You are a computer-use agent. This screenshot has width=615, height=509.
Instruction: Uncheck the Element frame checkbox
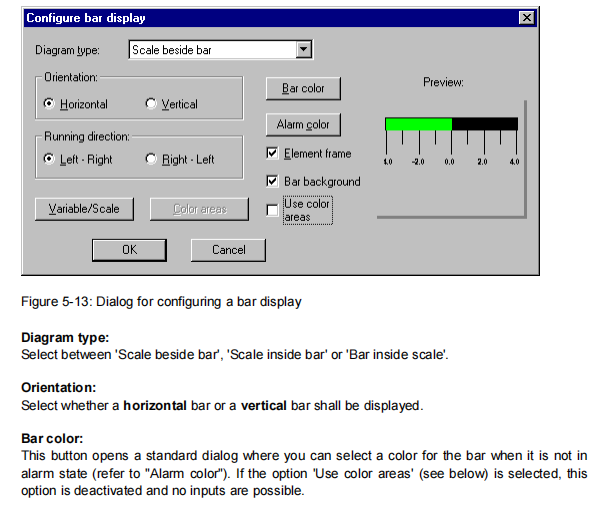[x=272, y=154]
